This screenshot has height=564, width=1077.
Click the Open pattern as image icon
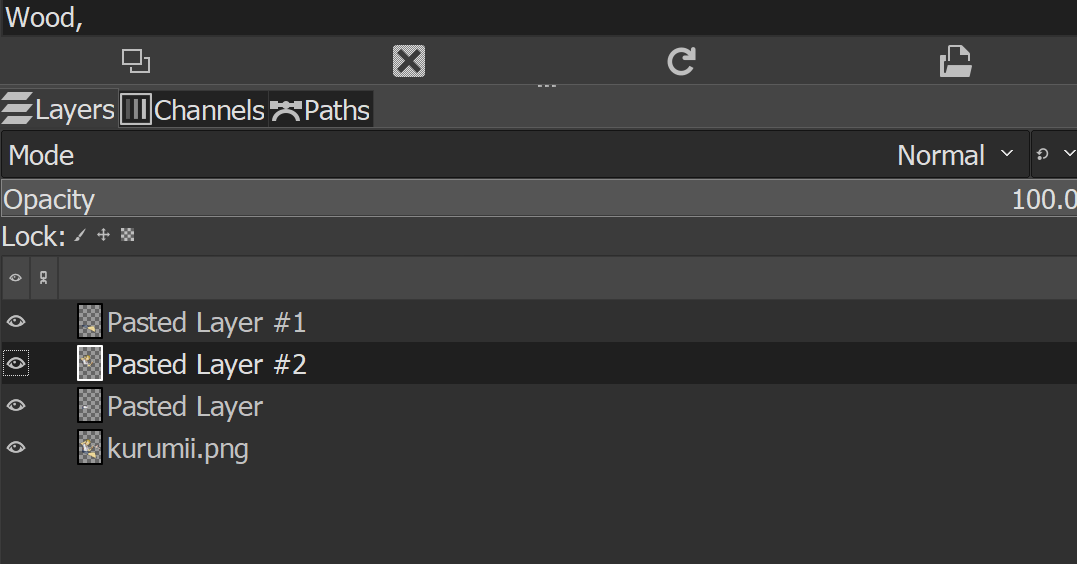[955, 62]
